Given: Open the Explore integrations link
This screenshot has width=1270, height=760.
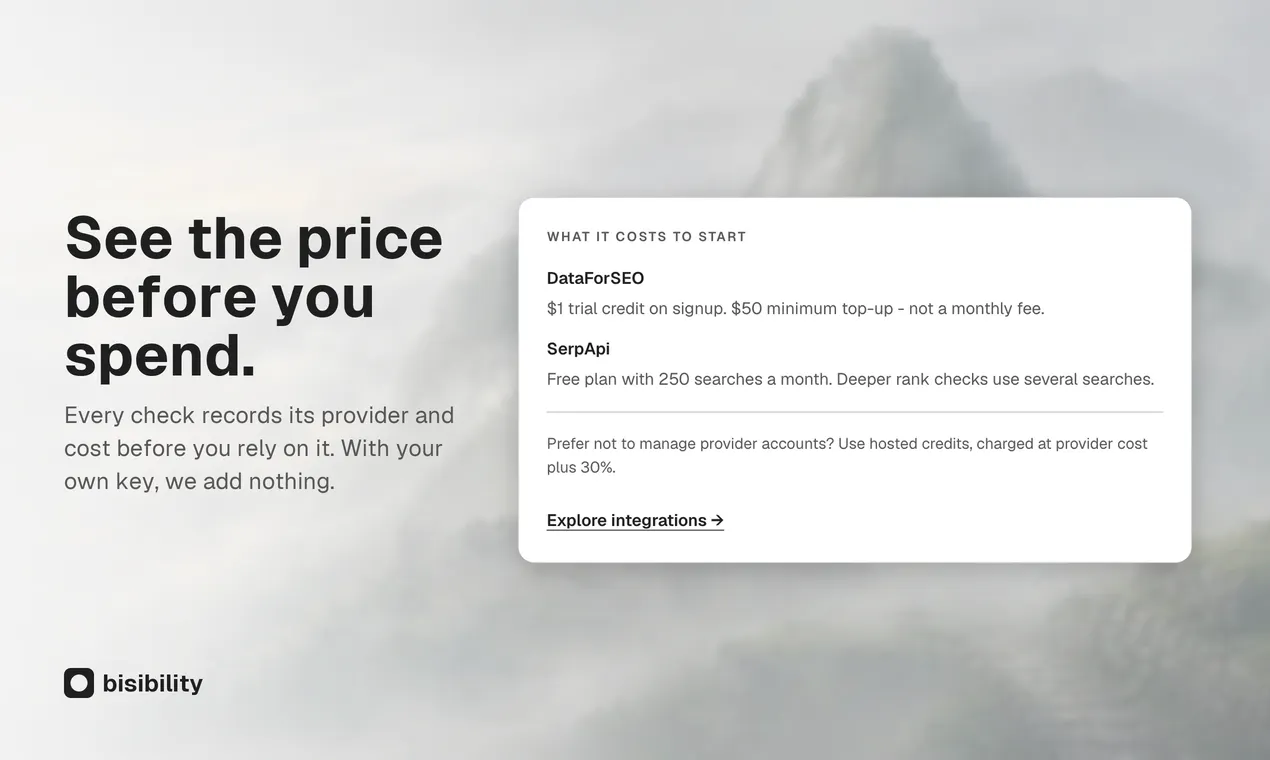Looking at the screenshot, I should click(x=635, y=520).
